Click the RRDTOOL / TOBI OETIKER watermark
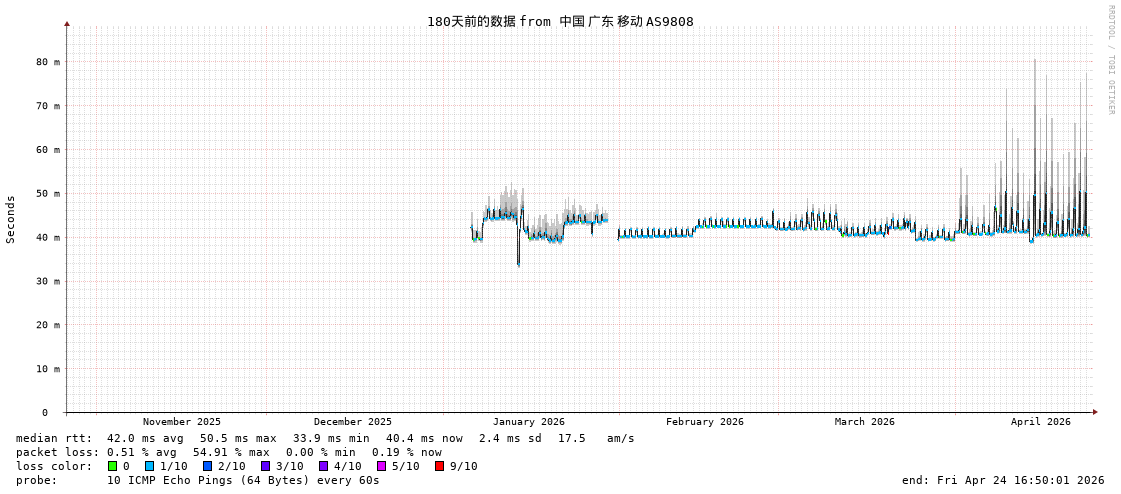Screen dimensions: 1121x494 [x=1110, y=60]
